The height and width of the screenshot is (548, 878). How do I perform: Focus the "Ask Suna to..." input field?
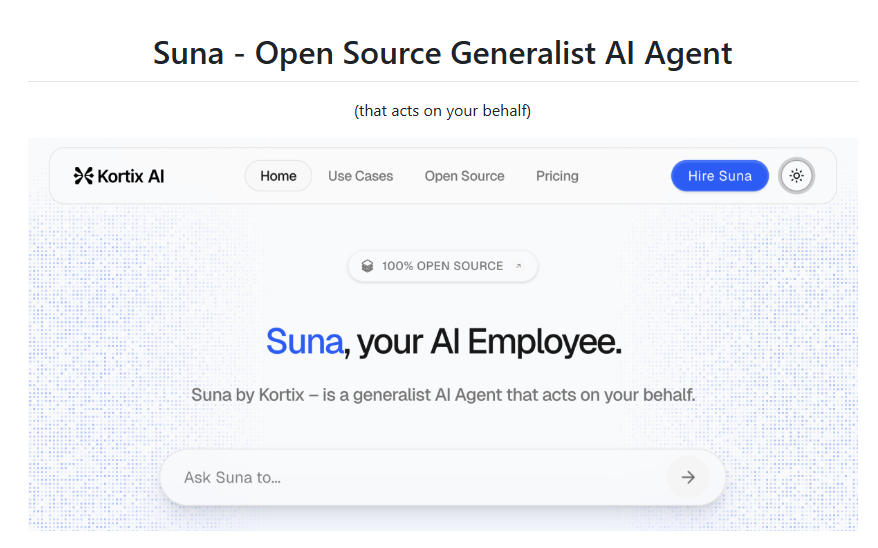click(410, 477)
